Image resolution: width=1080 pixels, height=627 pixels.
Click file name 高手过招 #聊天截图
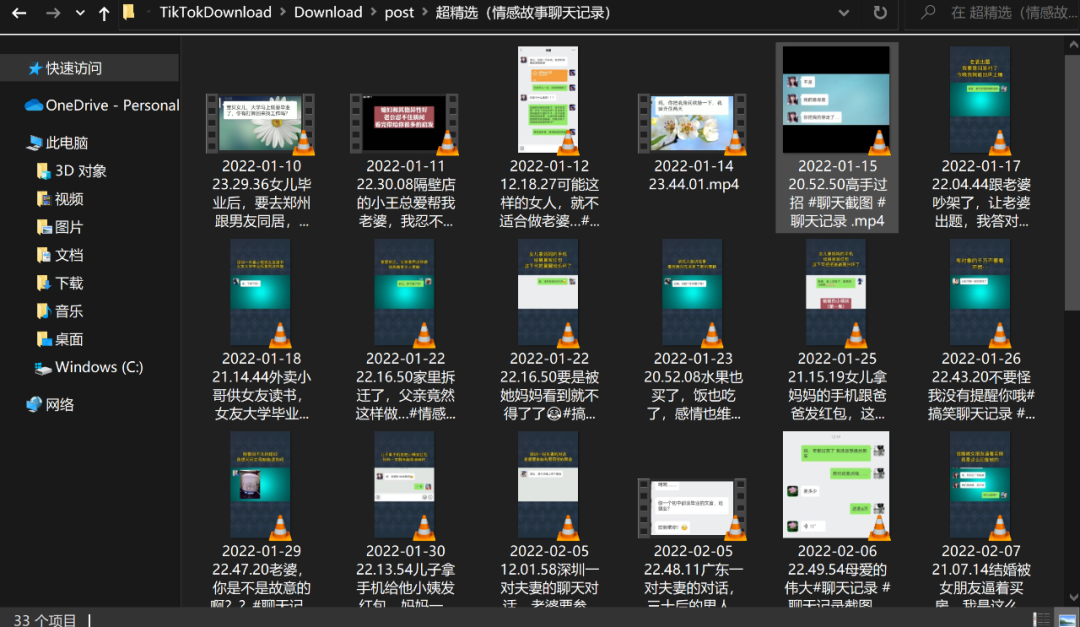pyautogui.click(x=837, y=194)
